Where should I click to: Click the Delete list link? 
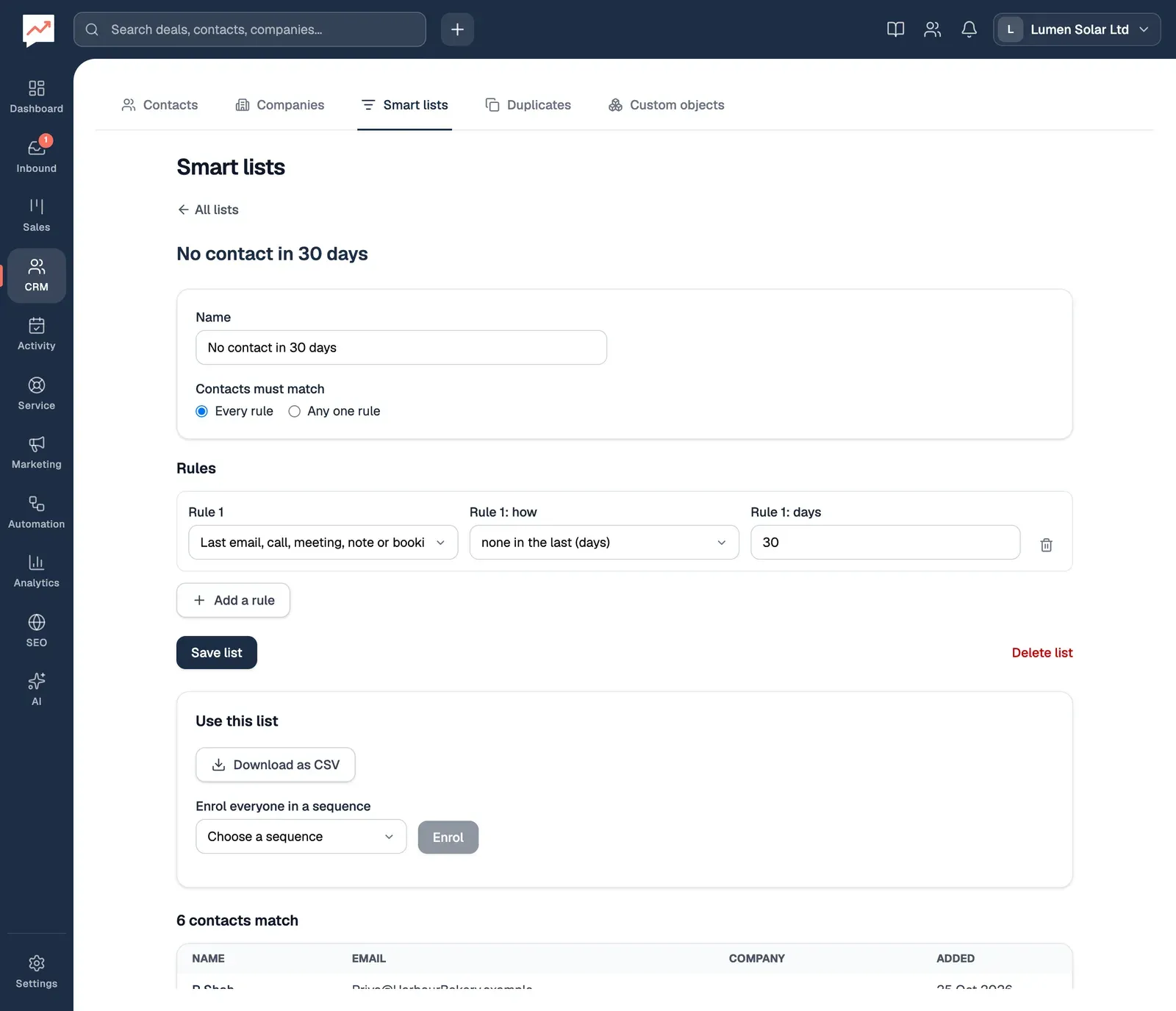point(1042,652)
